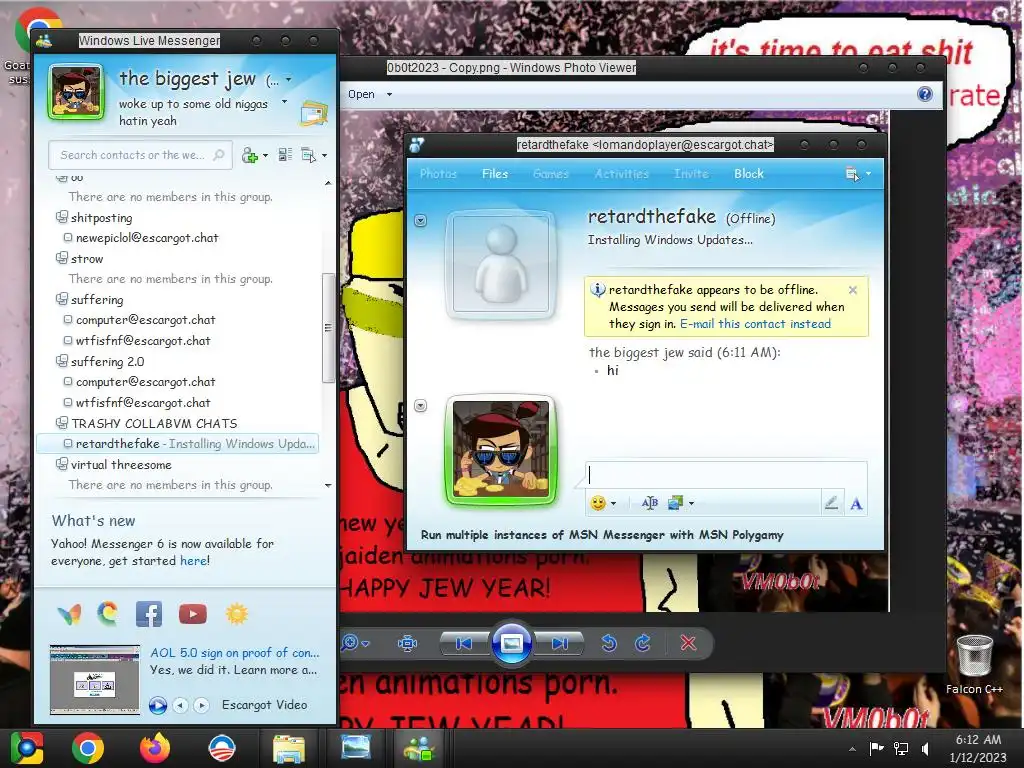Click Block in the chat toolbar
The height and width of the screenshot is (768, 1024).
point(748,174)
